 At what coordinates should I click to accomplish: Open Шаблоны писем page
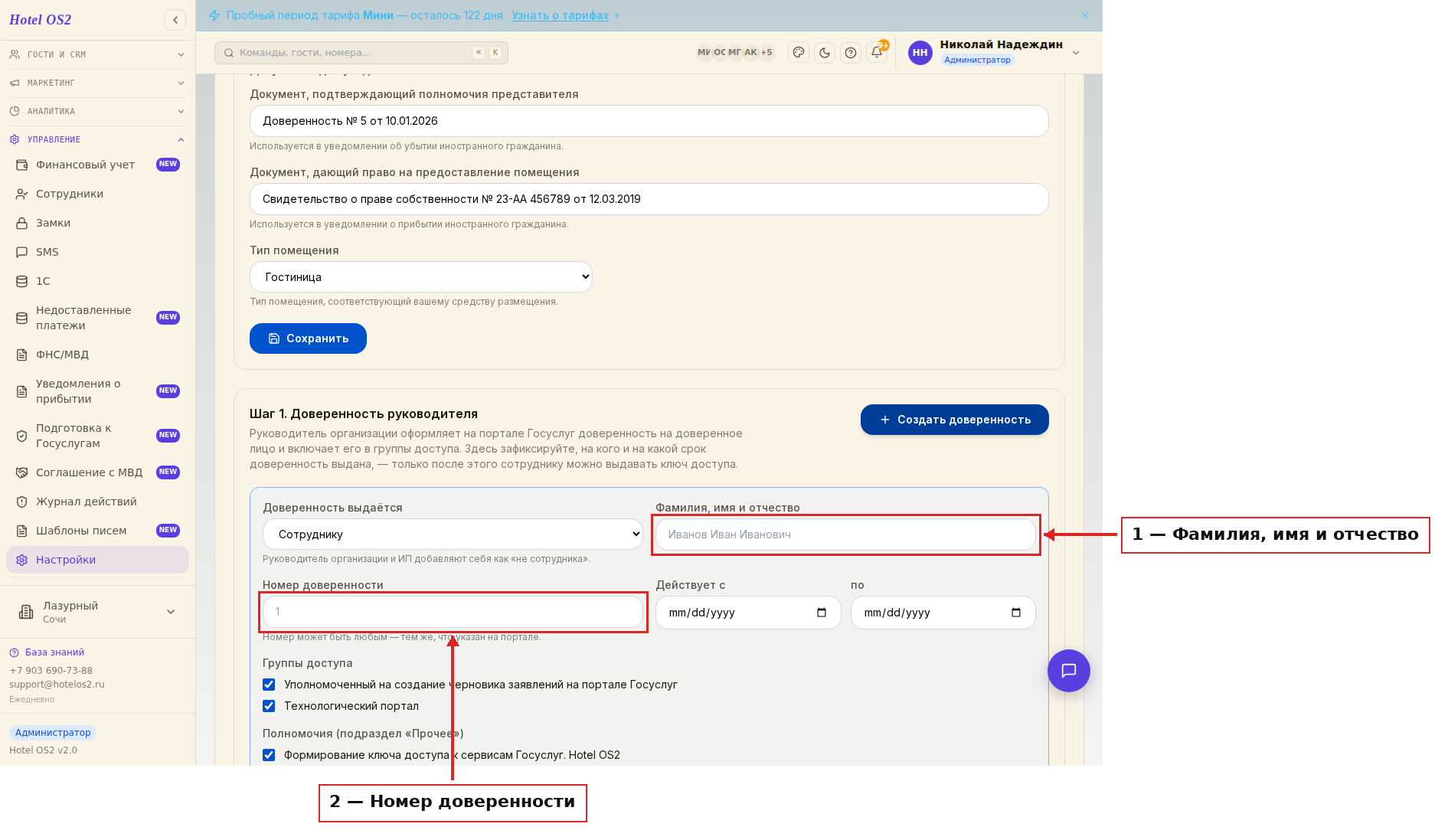point(97,531)
